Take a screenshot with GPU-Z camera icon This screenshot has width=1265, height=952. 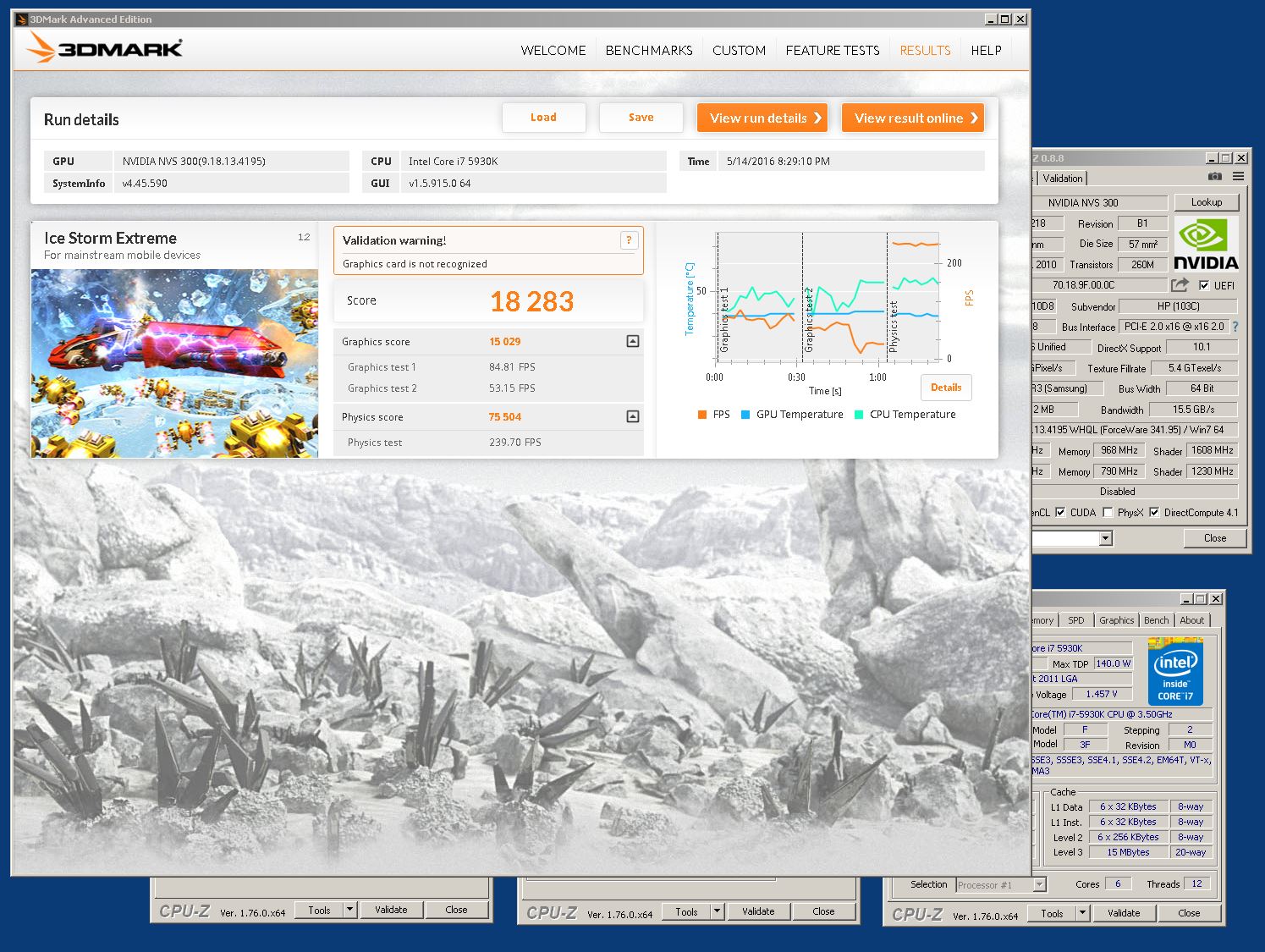1214,177
